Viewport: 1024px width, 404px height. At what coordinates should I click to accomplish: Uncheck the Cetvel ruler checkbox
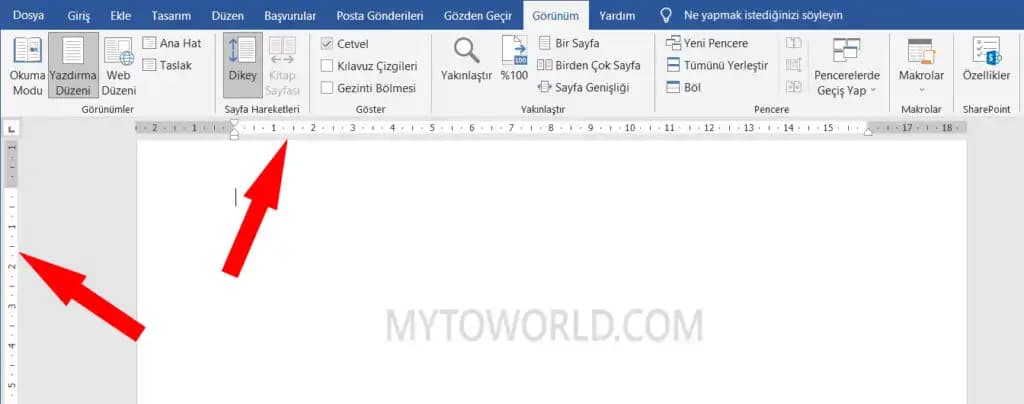(x=327, y=44)
